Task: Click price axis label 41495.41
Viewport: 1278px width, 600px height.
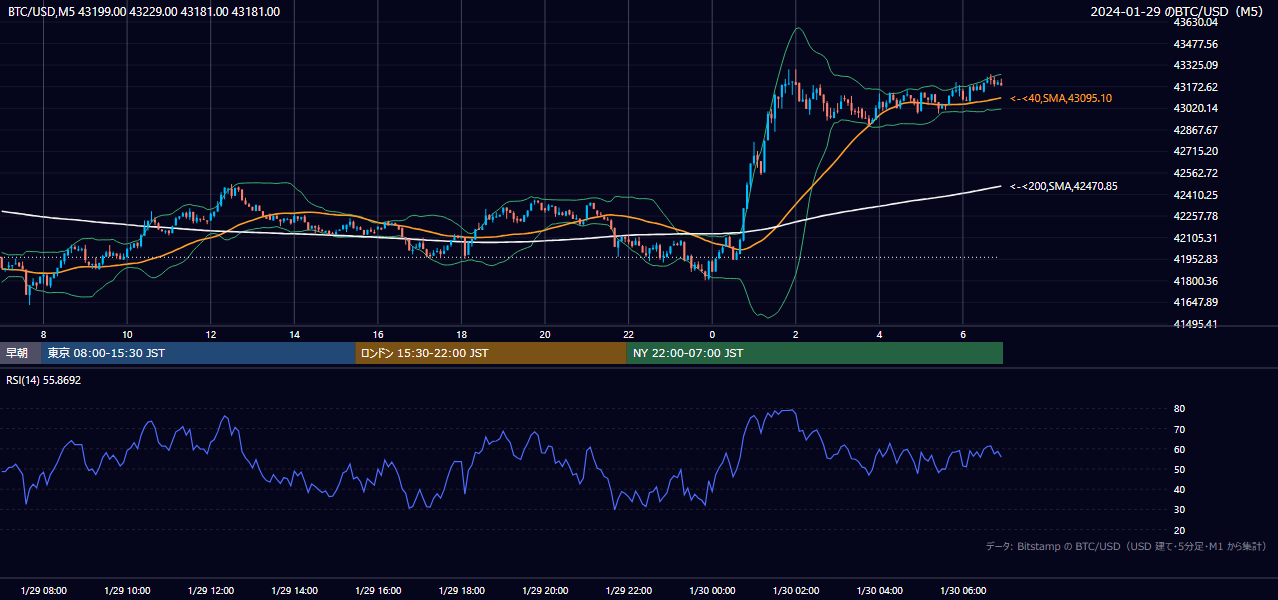Action: point(1196,324)
